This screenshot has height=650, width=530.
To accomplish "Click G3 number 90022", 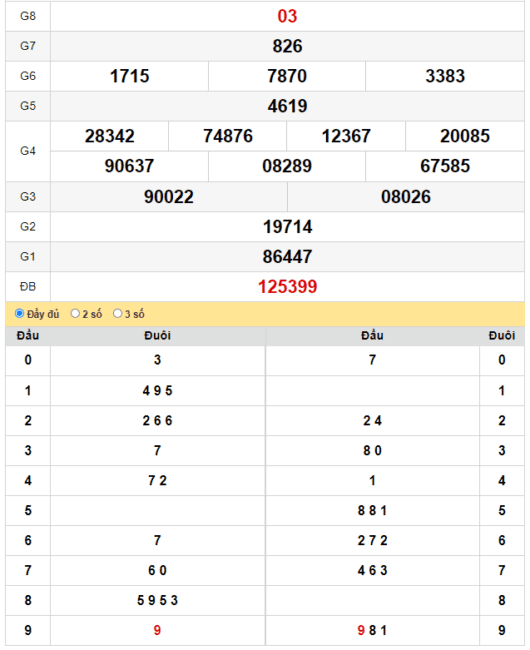I will pyautogui.click(x=169, y=197).
